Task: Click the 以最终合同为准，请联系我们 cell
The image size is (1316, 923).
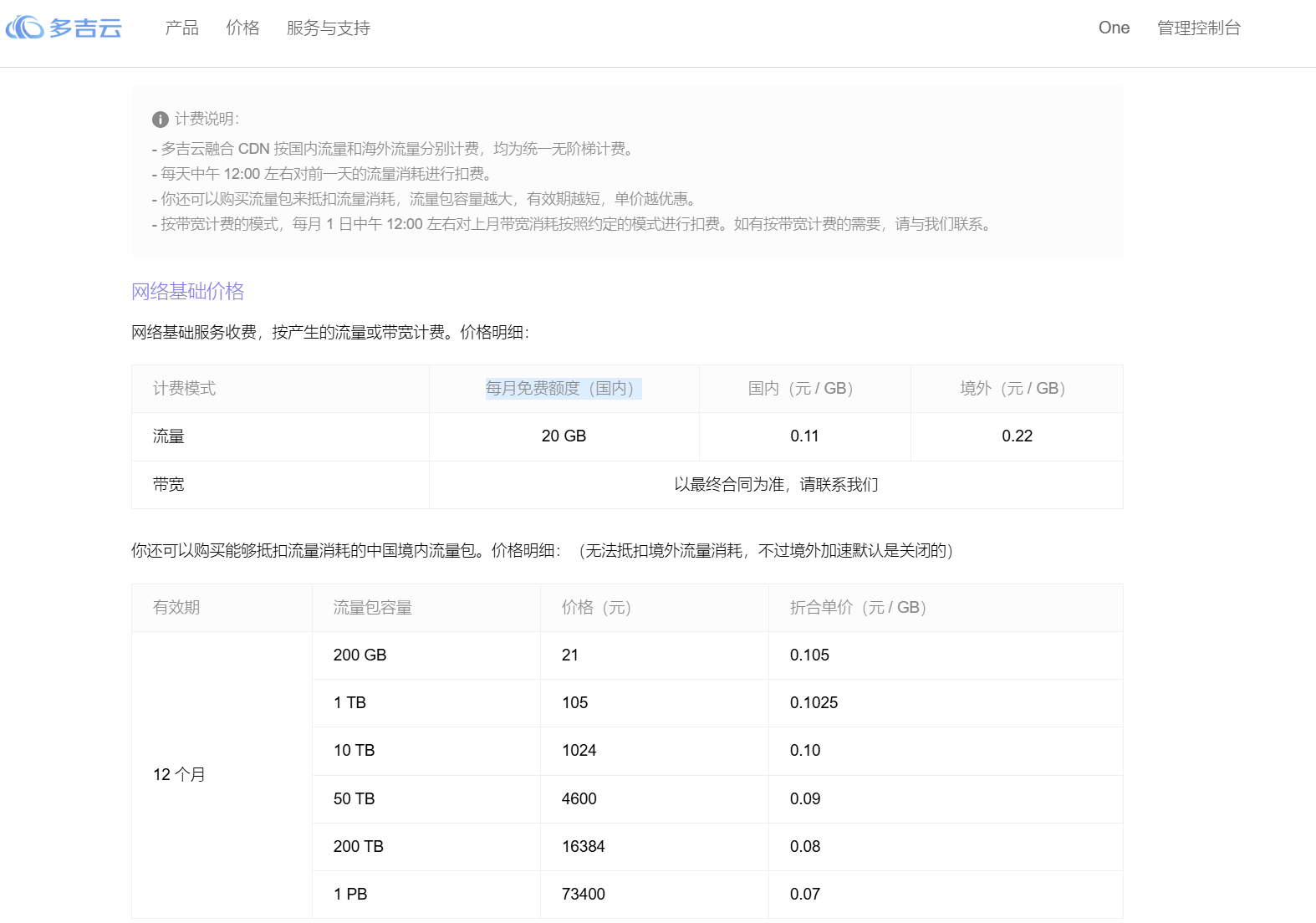Action: coord(776,485)
